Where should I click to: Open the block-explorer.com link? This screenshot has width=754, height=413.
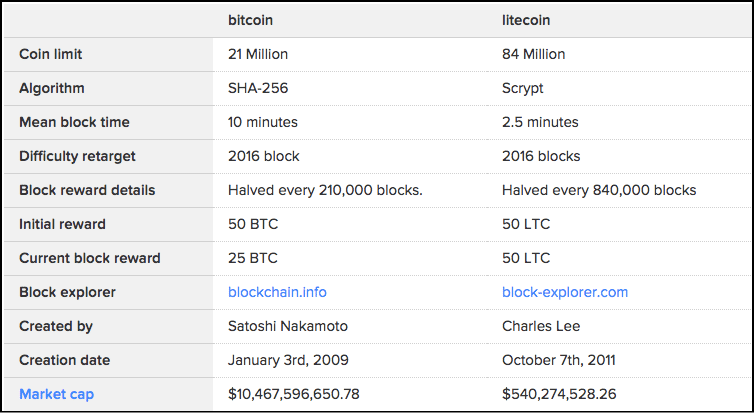pyautogui.click(x=564, y=292)
